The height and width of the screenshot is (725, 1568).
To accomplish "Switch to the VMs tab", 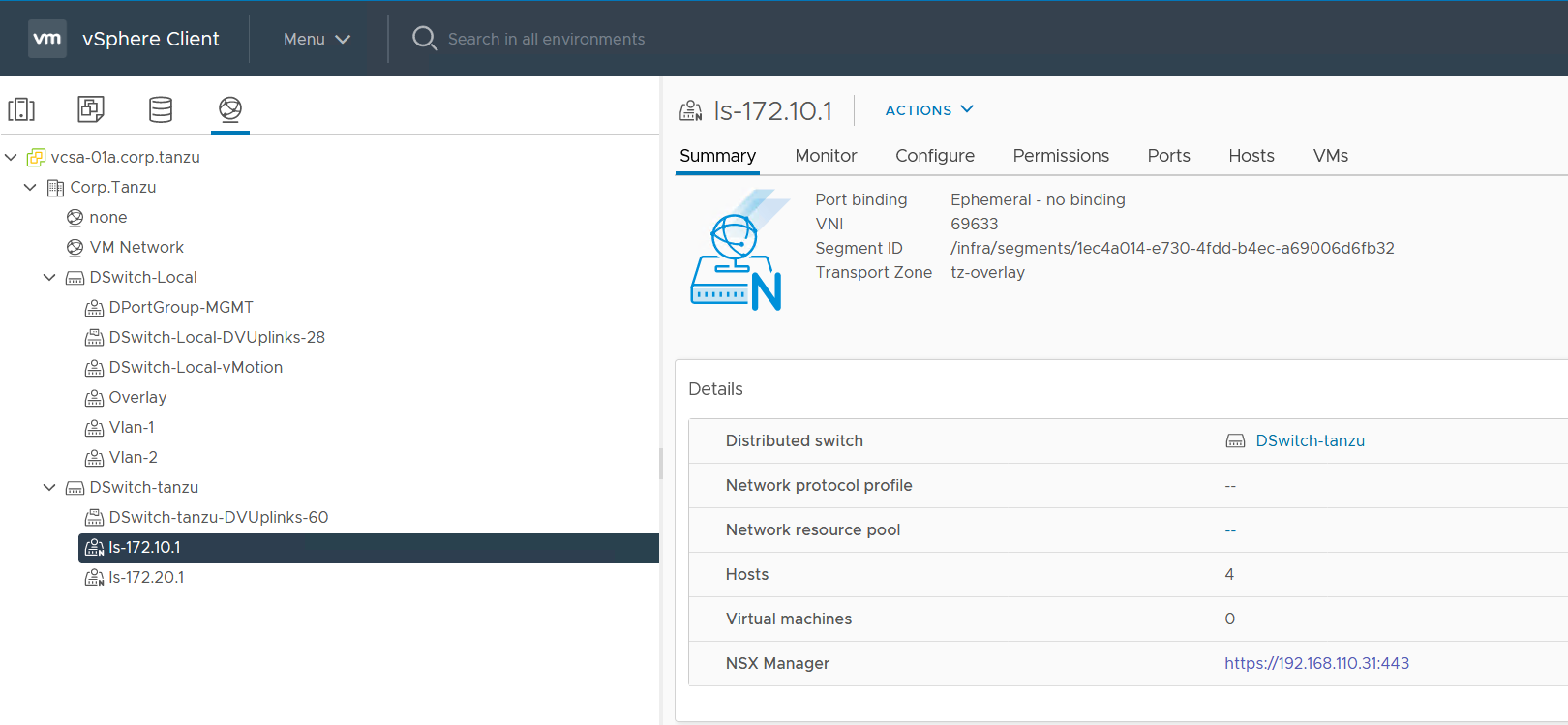I will pyautogui.click(x=1331, y=156).
